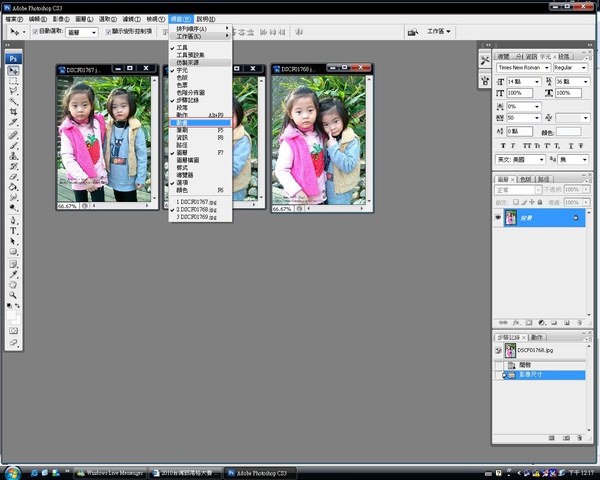600x480 pixels.
Task: Open Windows Live Messenger from taskbar
Action: point(110,473)
